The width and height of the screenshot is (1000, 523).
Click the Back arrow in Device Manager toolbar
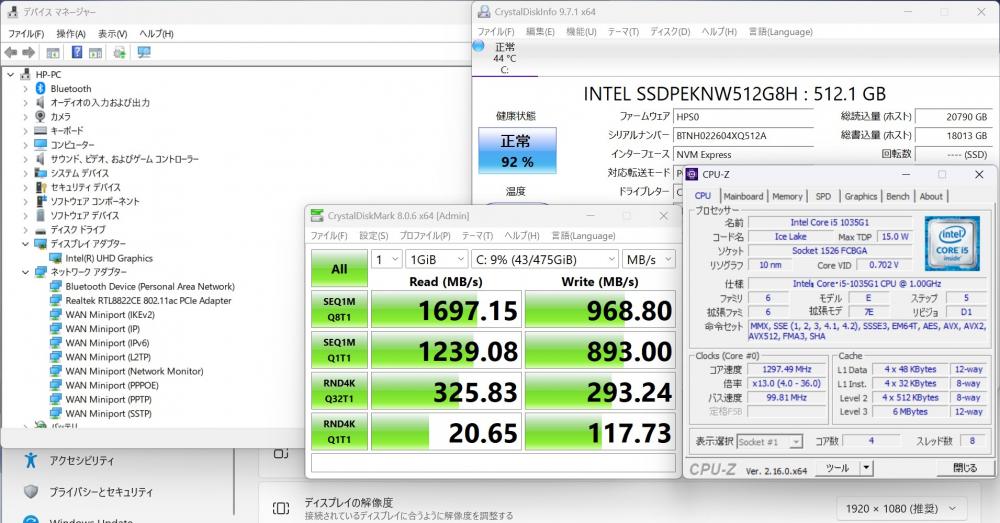[11, 52]
